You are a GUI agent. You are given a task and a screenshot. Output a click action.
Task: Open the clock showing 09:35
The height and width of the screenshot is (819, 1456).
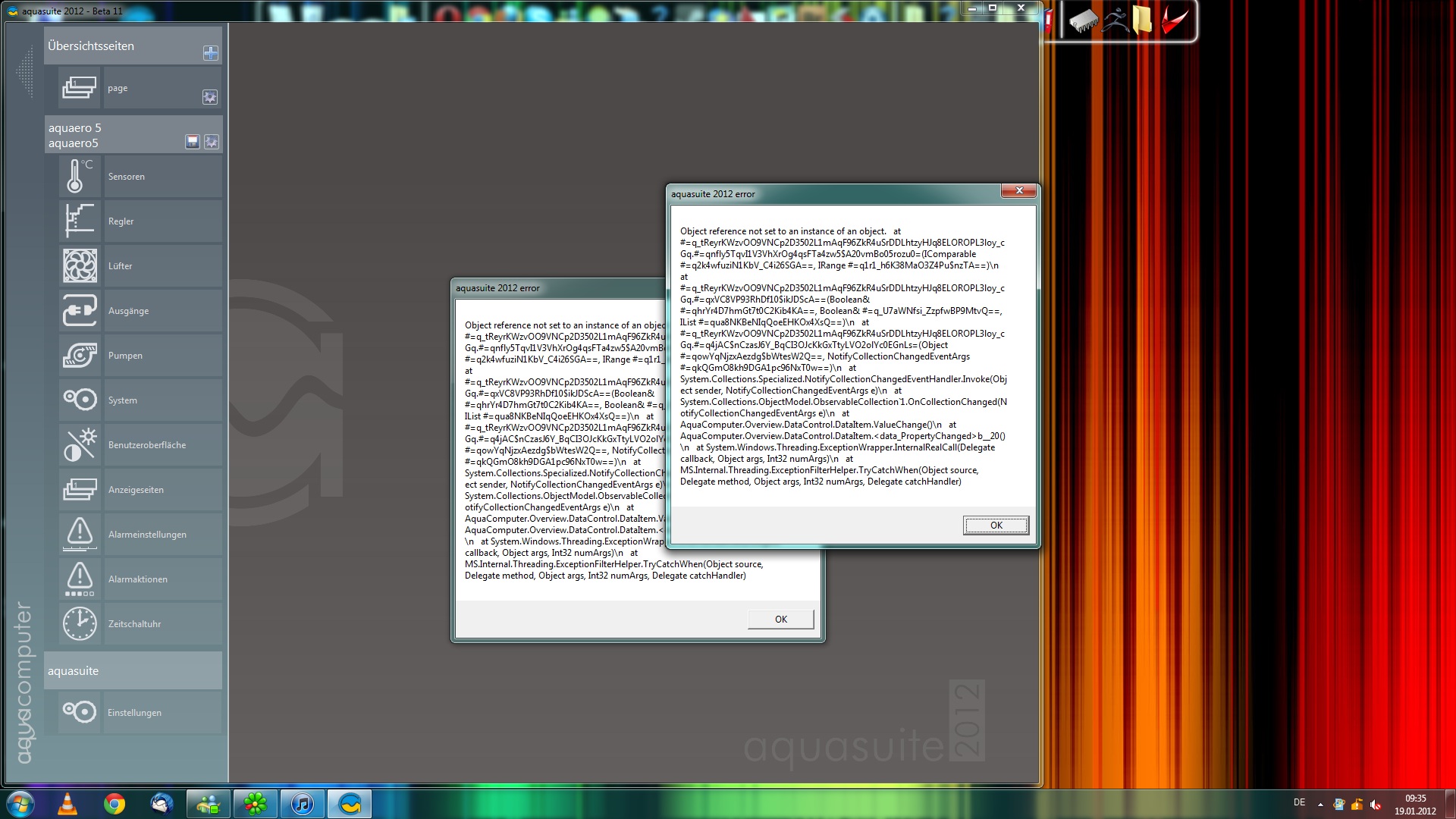tap(1415, 805)
